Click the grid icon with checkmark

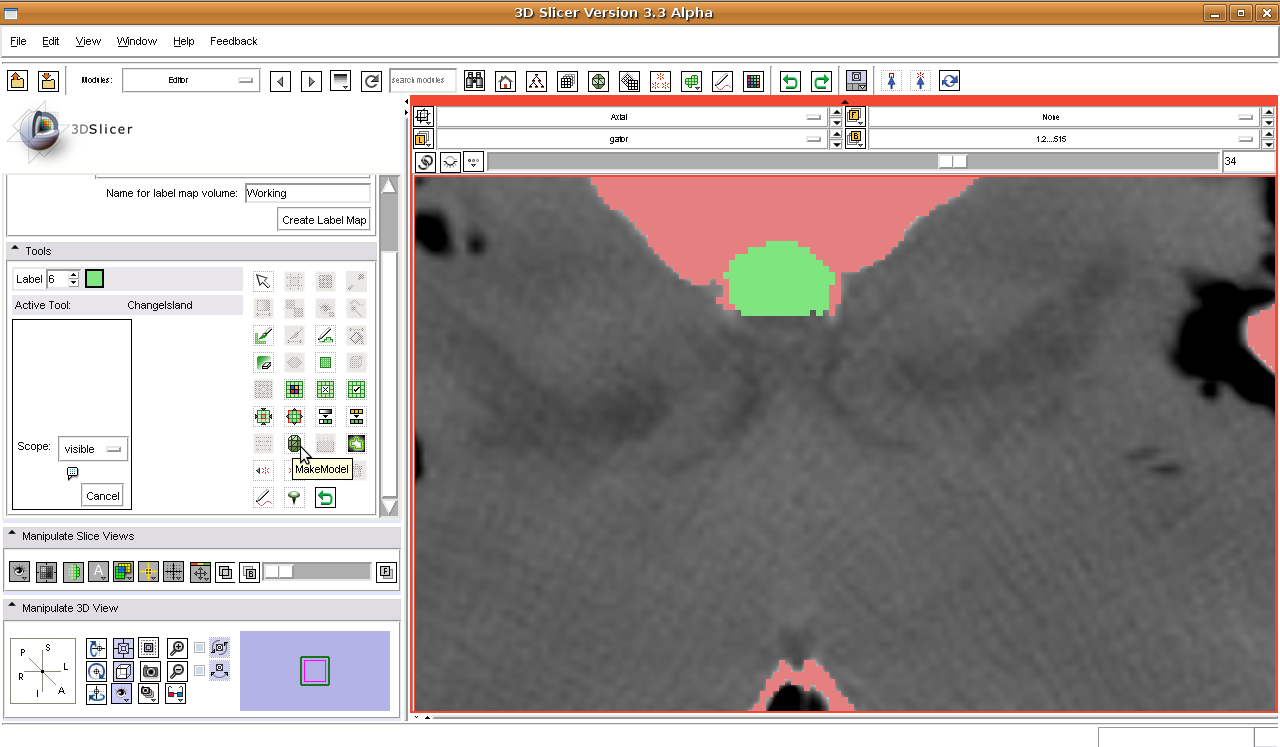pyautogui.click(x=356, y=389)
